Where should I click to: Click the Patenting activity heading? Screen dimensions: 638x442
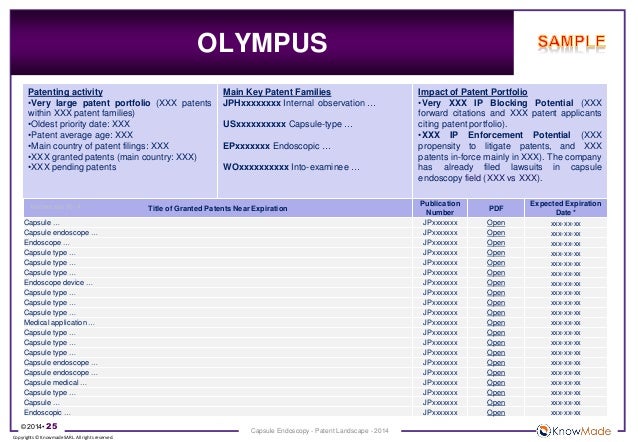tap(65, 92)
